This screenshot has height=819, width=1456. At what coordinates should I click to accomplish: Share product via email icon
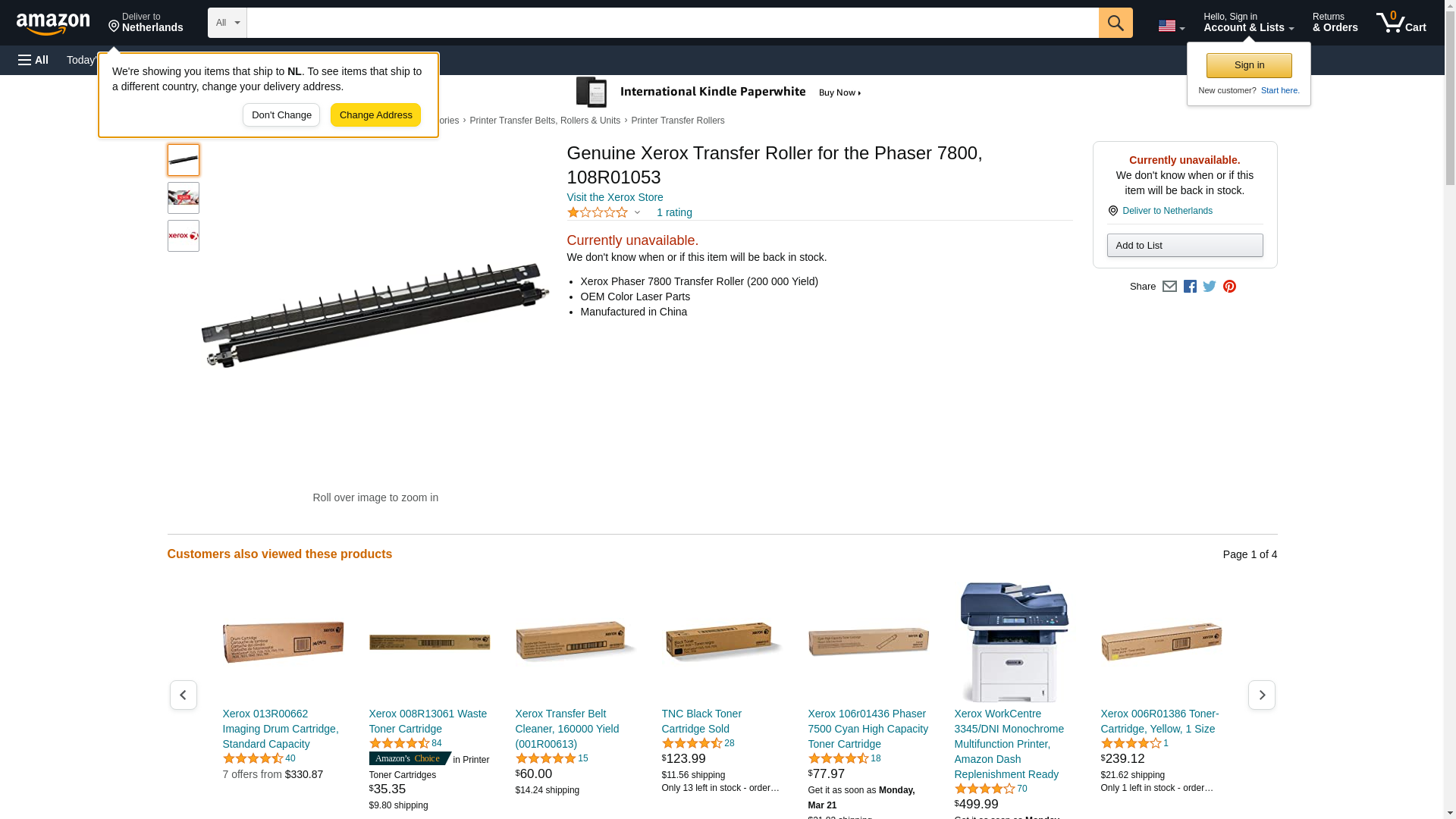tap(1169, 287)
